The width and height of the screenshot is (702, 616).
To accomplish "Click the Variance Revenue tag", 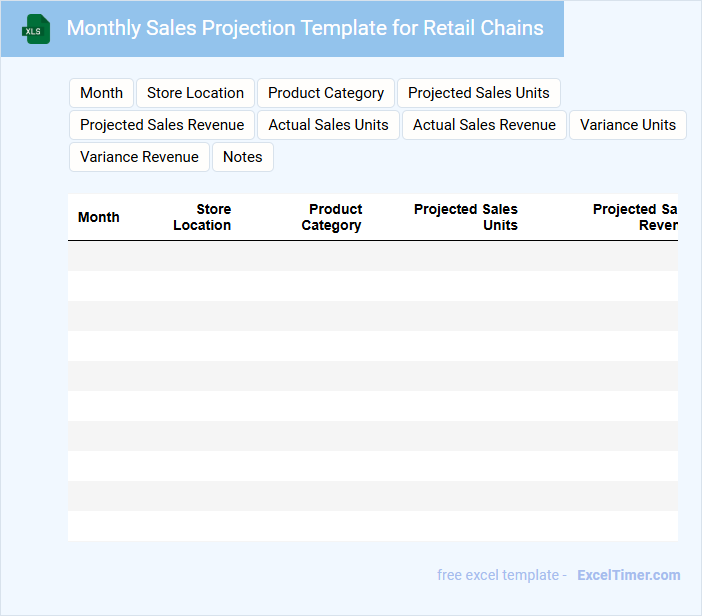I will [139, 157].
